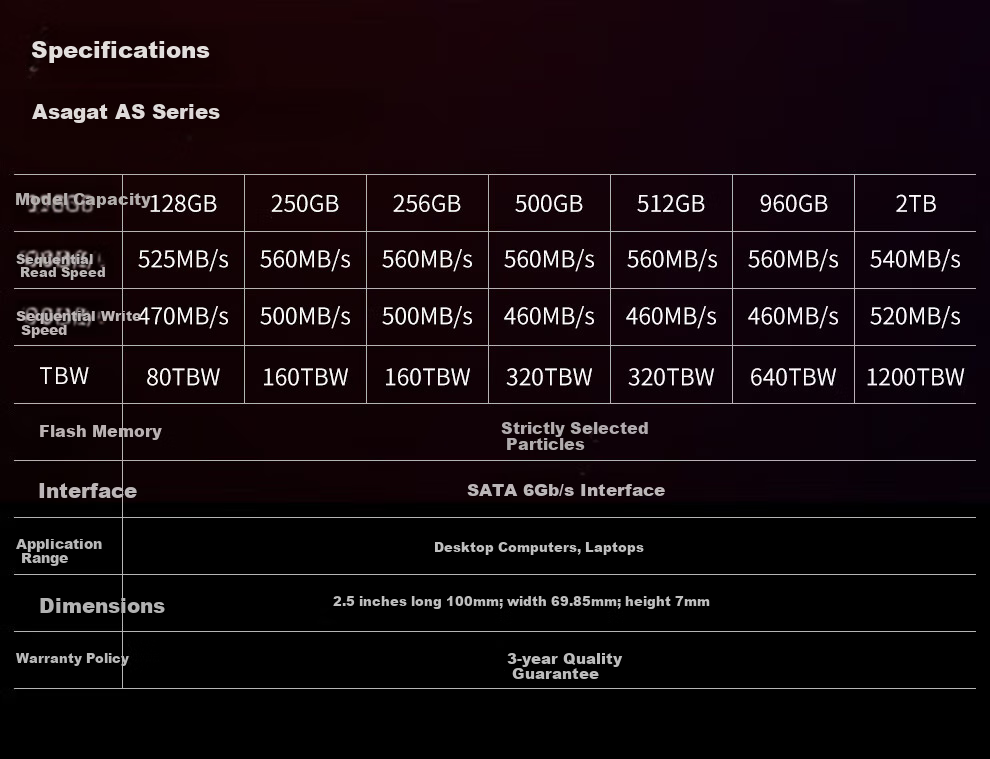990x759 pixels.
Task: Click the TBW row label
Action: click(x=64, y=376)
